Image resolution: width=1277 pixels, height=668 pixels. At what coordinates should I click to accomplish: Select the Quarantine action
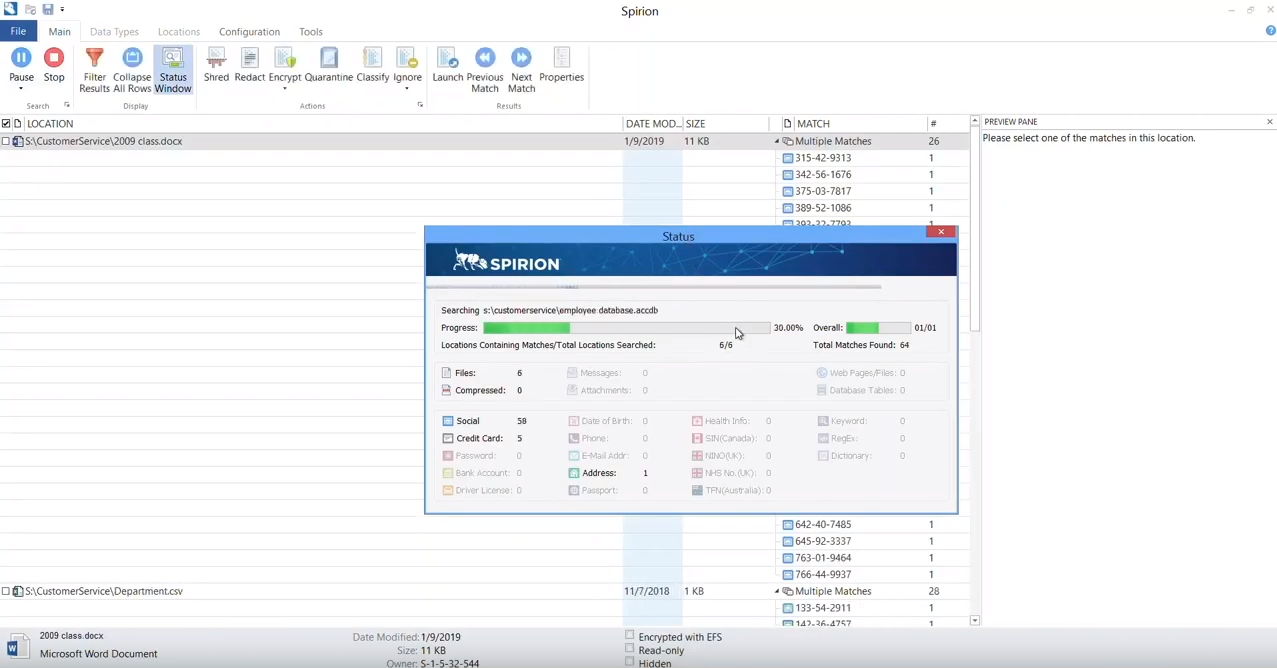click(x=329, y=65)
